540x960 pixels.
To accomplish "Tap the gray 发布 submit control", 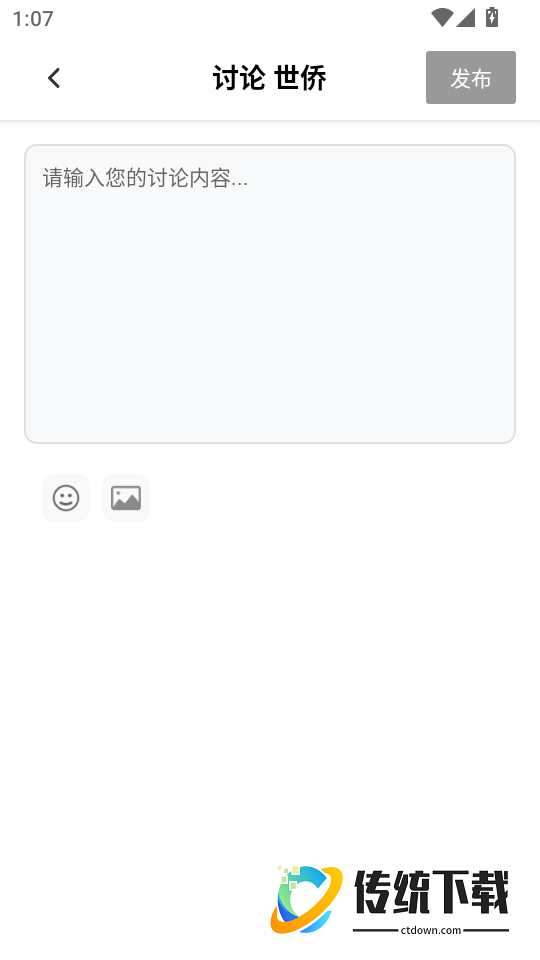I will click(x=471, y=78).
